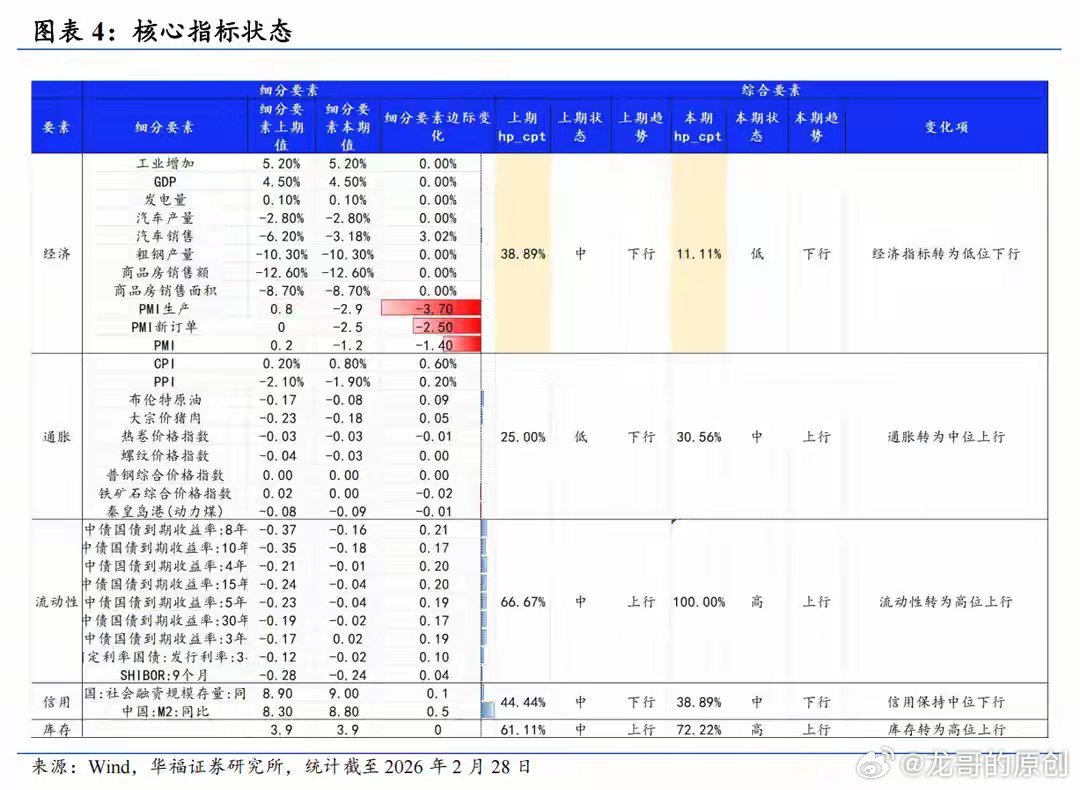Click the 秦皇岛港(动力煤) row label
Screen dimensions: 1080x790
(x=165, y=512)
